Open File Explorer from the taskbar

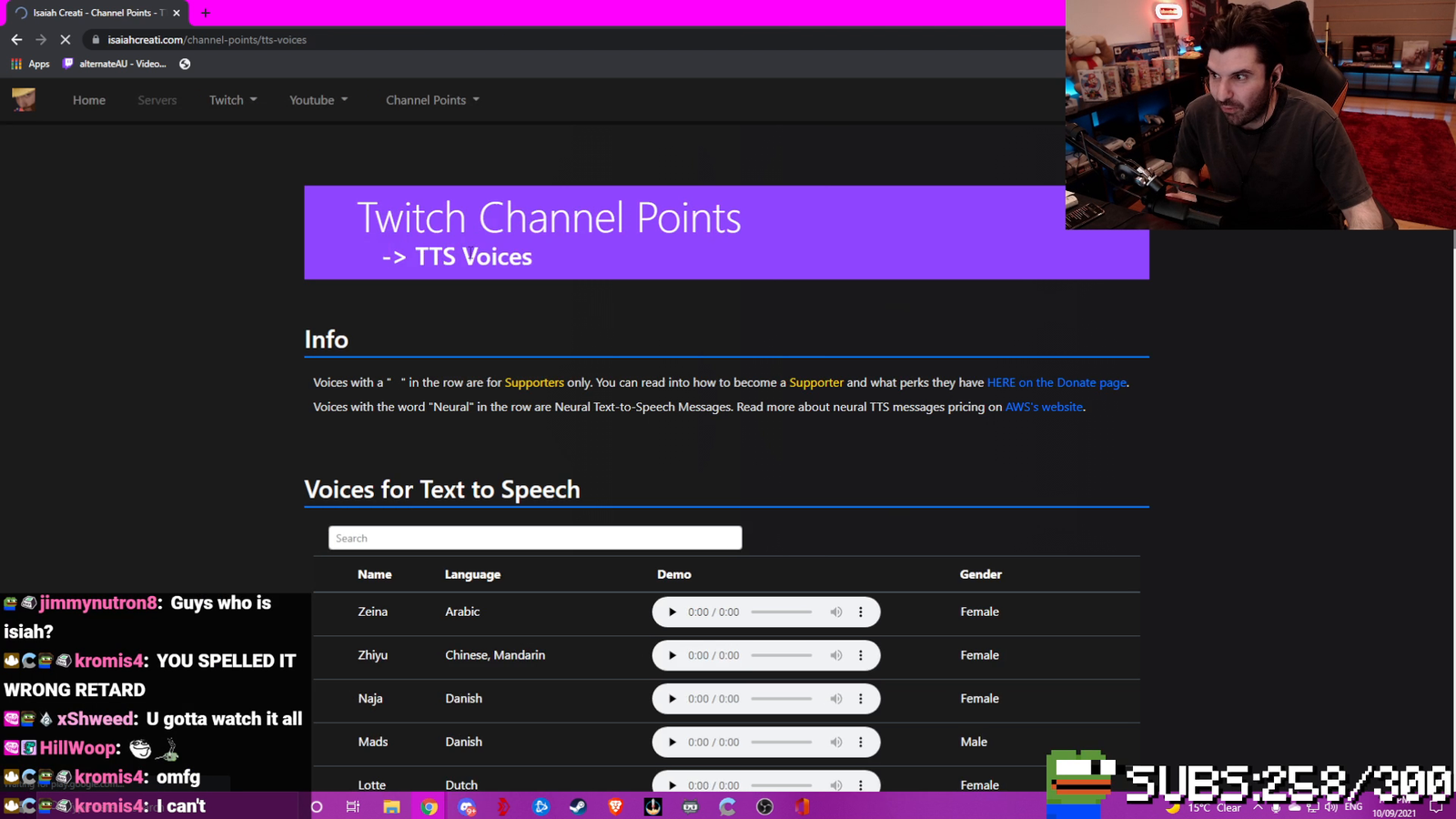click(391, 806)
